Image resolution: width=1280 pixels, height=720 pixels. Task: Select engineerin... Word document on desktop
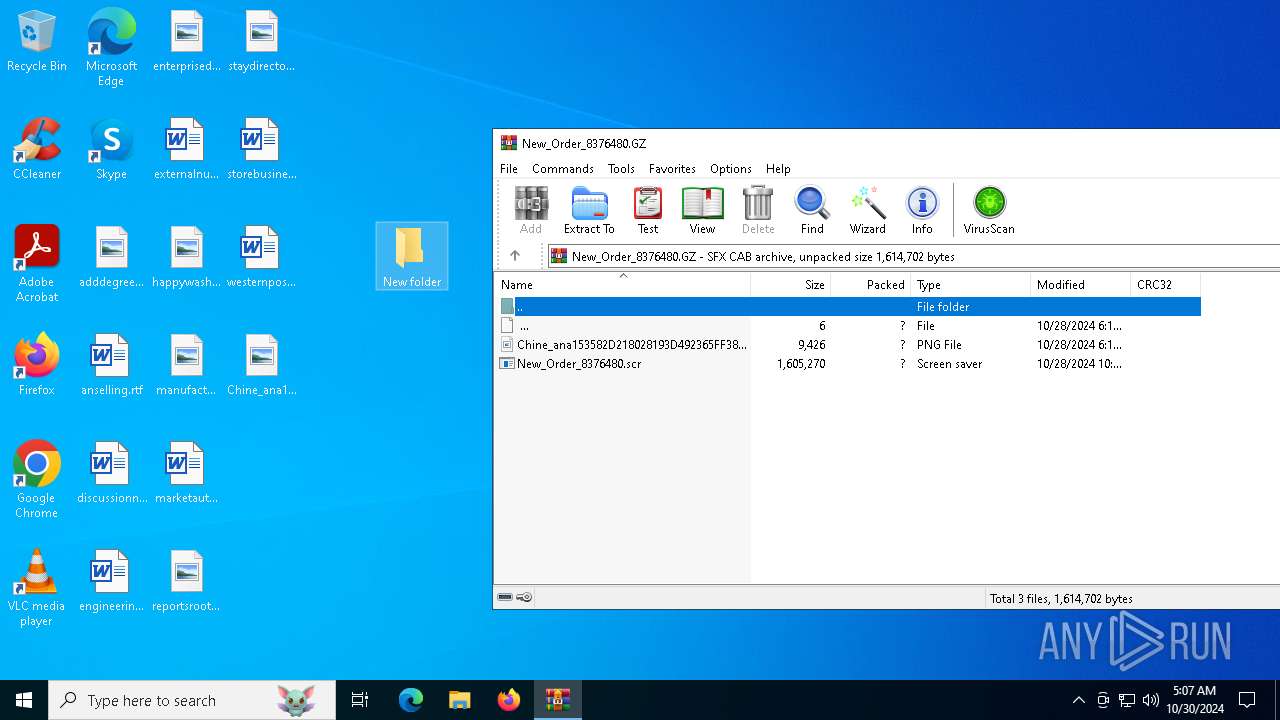click(x=111, y=582)
